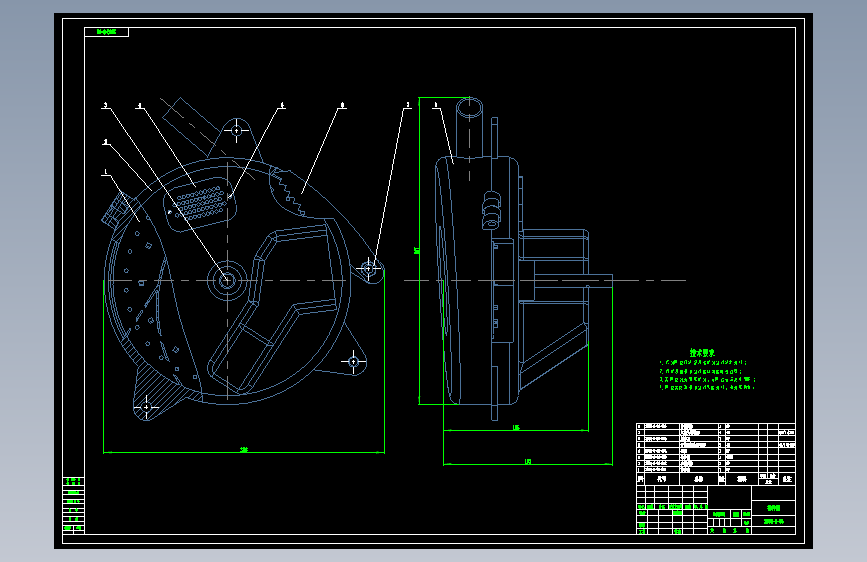Image resolution: width=867 pixels, height=562 pixels.
Task: Click the green-labeled box at top-left of frame
Action: coord(107,32)
